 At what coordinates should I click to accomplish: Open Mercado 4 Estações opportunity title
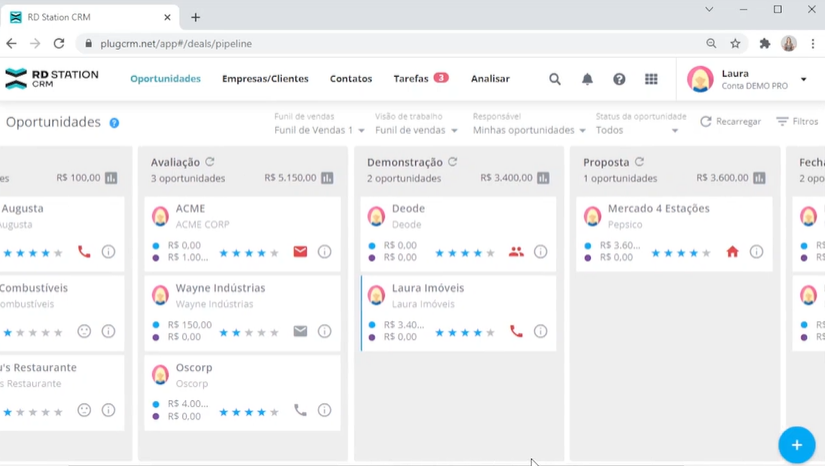coord(659,208)
